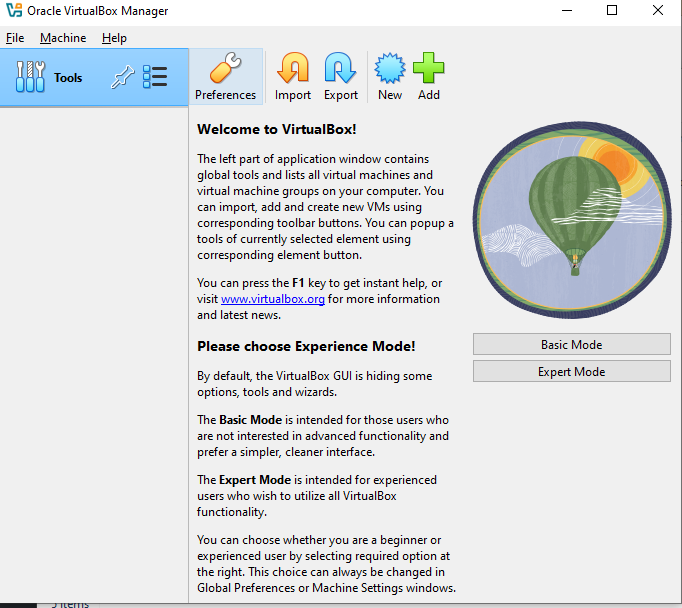Screen dimensions: 682x608
Task: Open the Tools list menu icon
Action: point(155,77)
